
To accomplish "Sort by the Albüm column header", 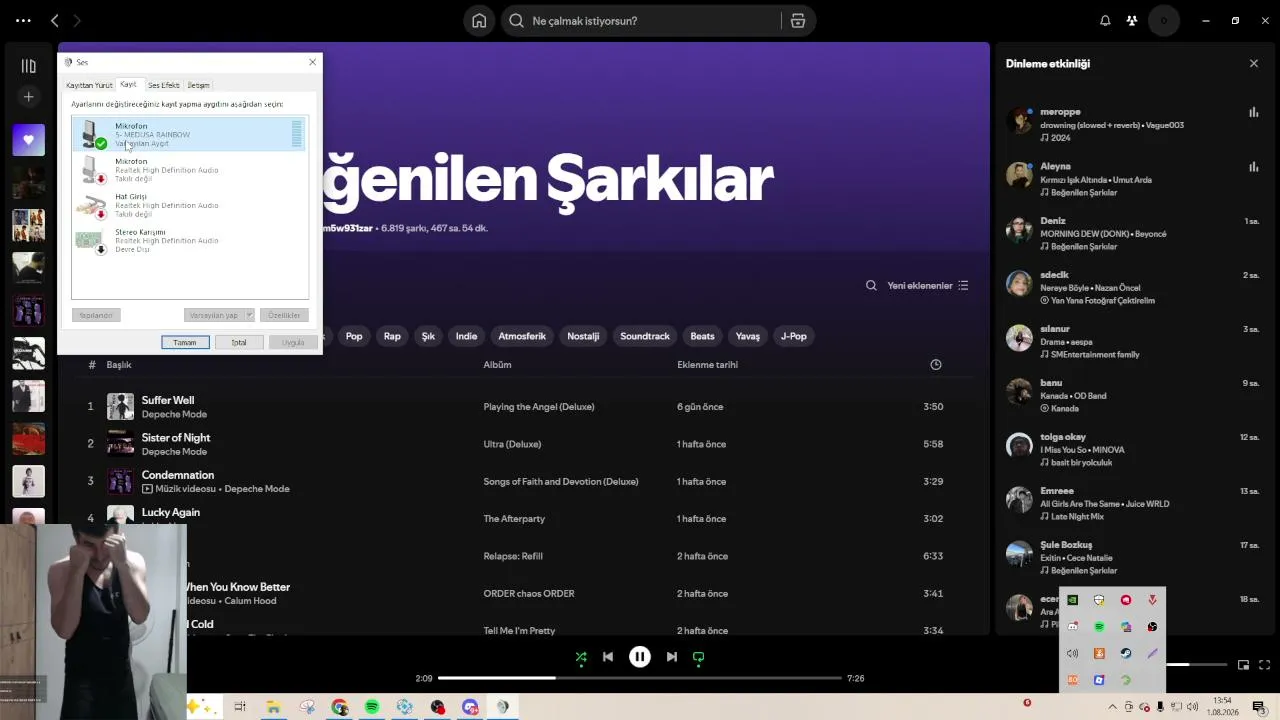I will click(x=497, y=365).
